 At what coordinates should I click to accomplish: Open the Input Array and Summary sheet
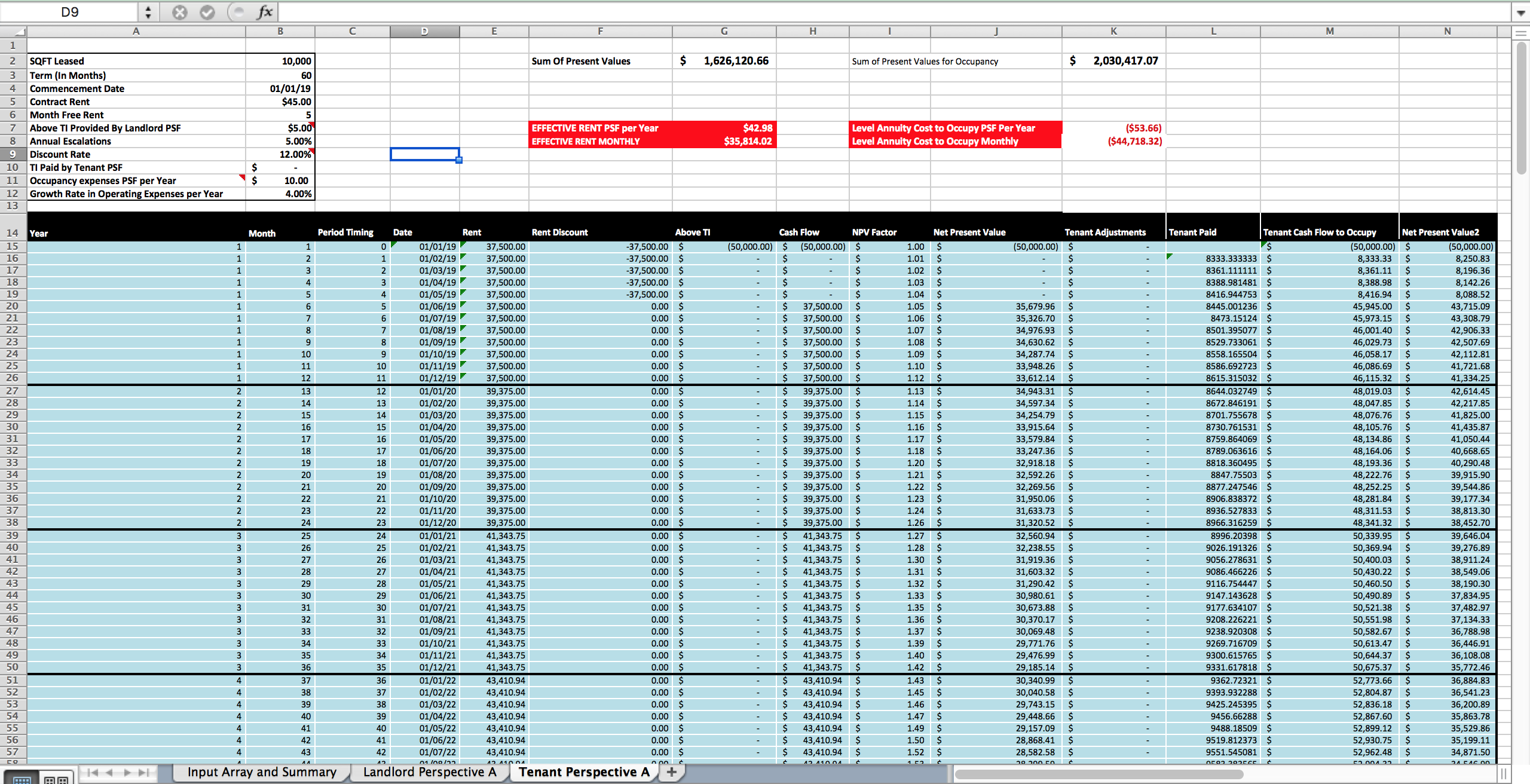[261, 772]
